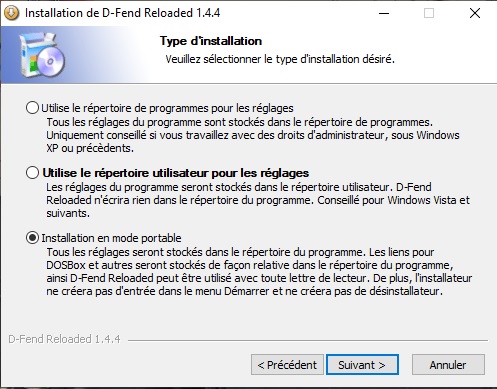497x389 pixels.
Task: Click the portable mode description about DOSBox links
Action: point(259,272)
